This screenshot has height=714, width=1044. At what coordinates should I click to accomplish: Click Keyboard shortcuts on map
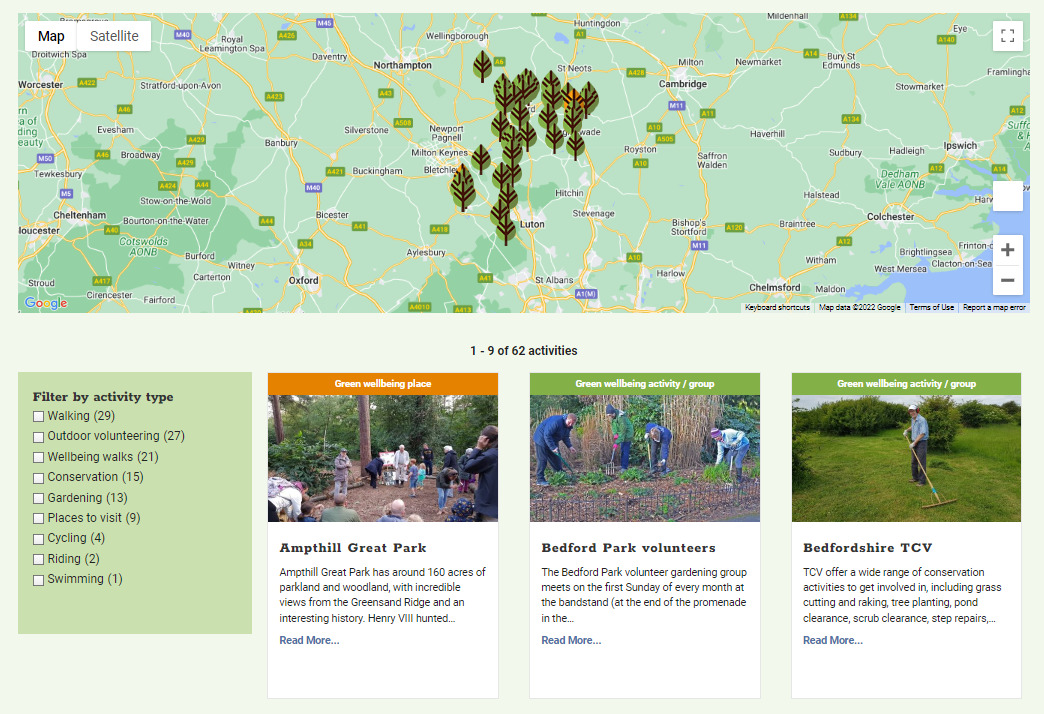coord(777,307)
